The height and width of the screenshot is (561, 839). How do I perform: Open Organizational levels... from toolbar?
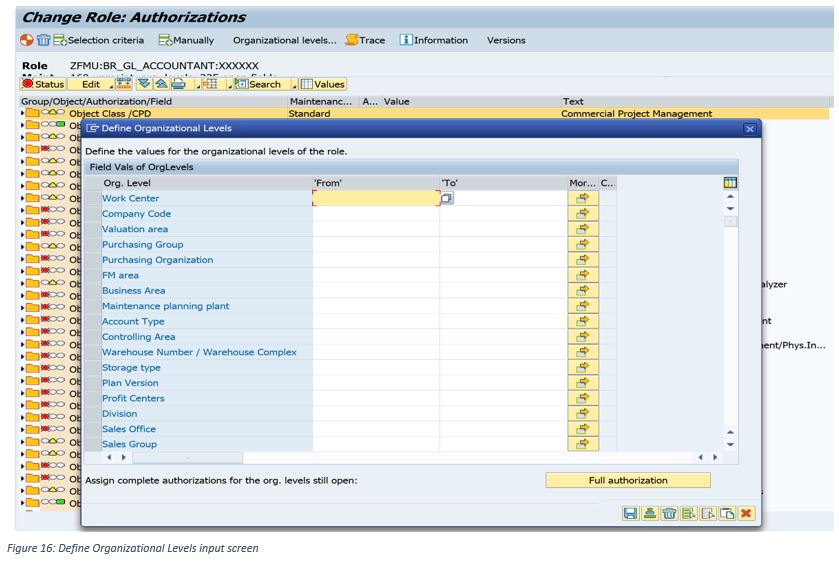click(285, 40)
